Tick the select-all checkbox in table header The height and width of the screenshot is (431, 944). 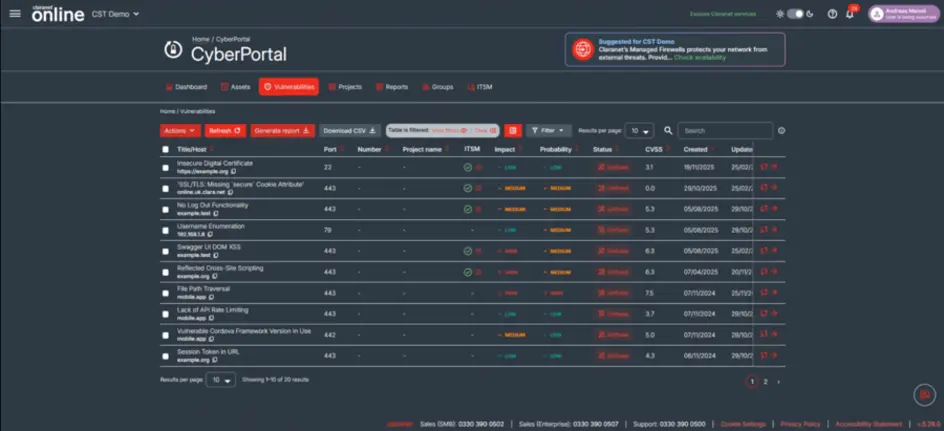[x=166, y=149]
